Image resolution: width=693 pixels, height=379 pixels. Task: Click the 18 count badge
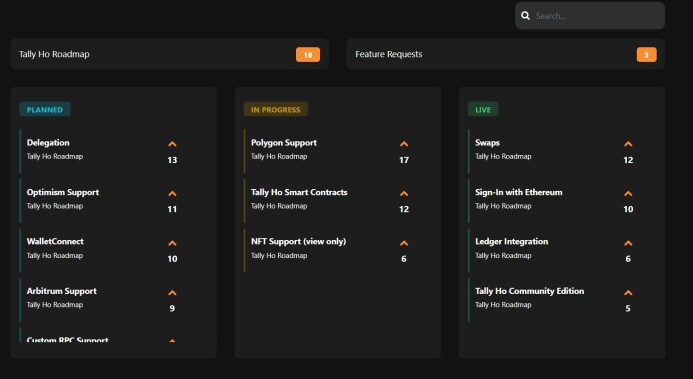point(308,55)
